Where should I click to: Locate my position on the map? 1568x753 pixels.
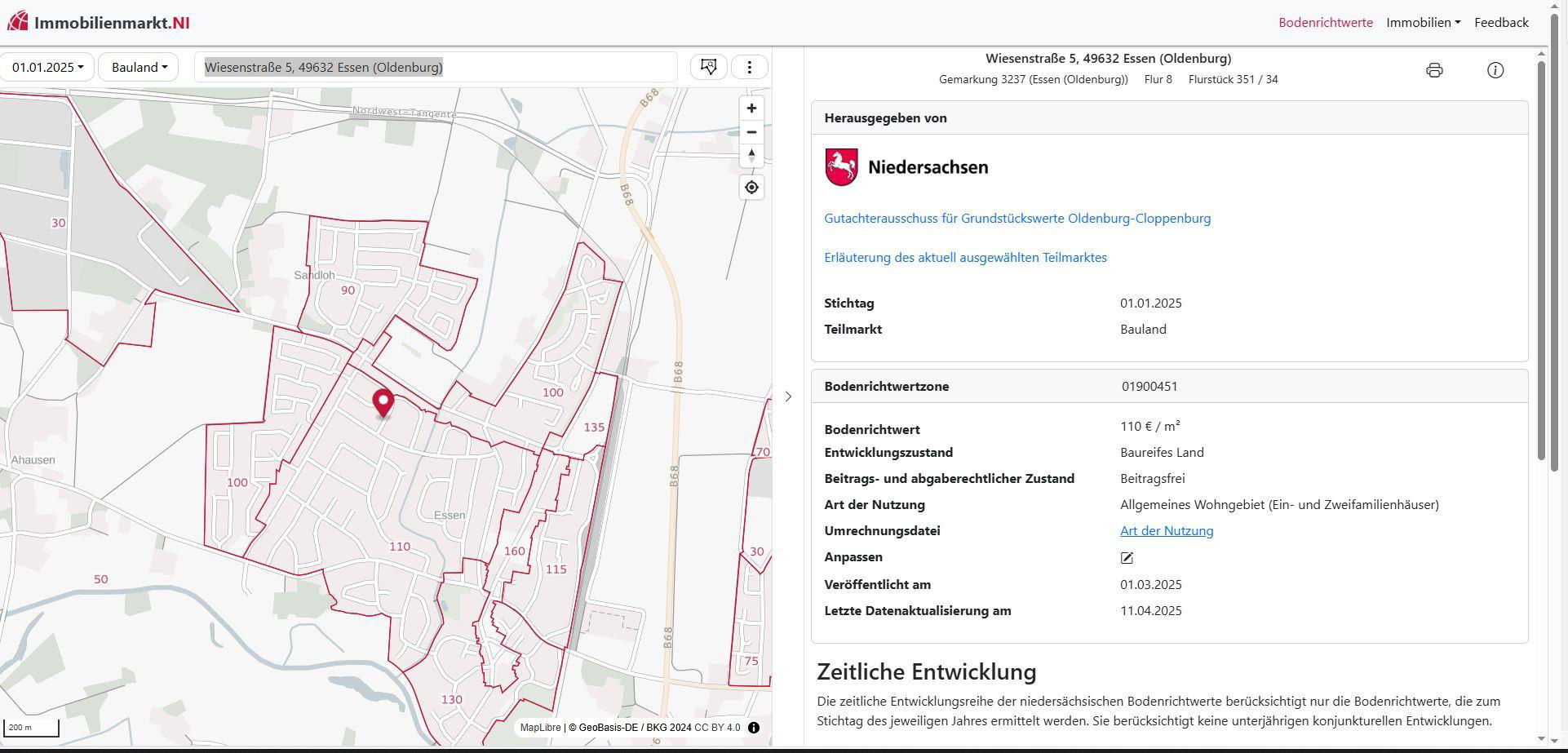(x=751, y=188)
